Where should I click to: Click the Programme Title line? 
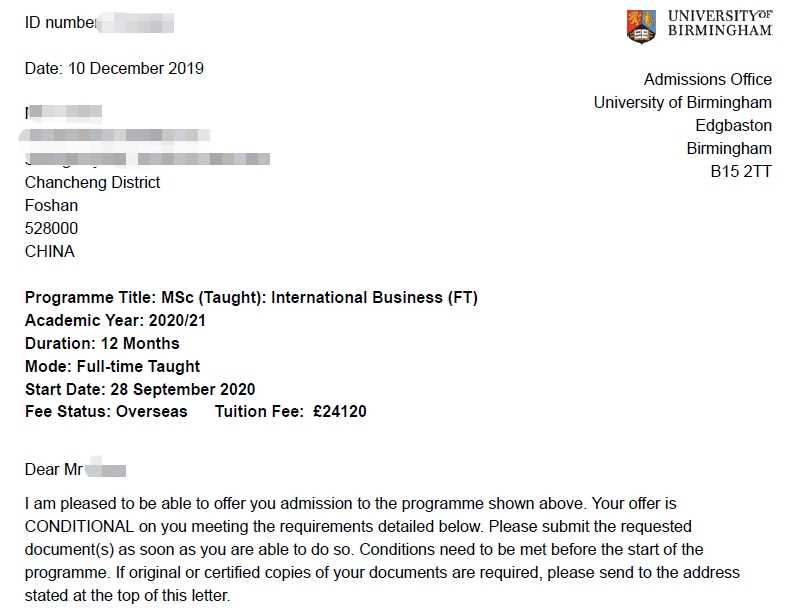(251, 298)
